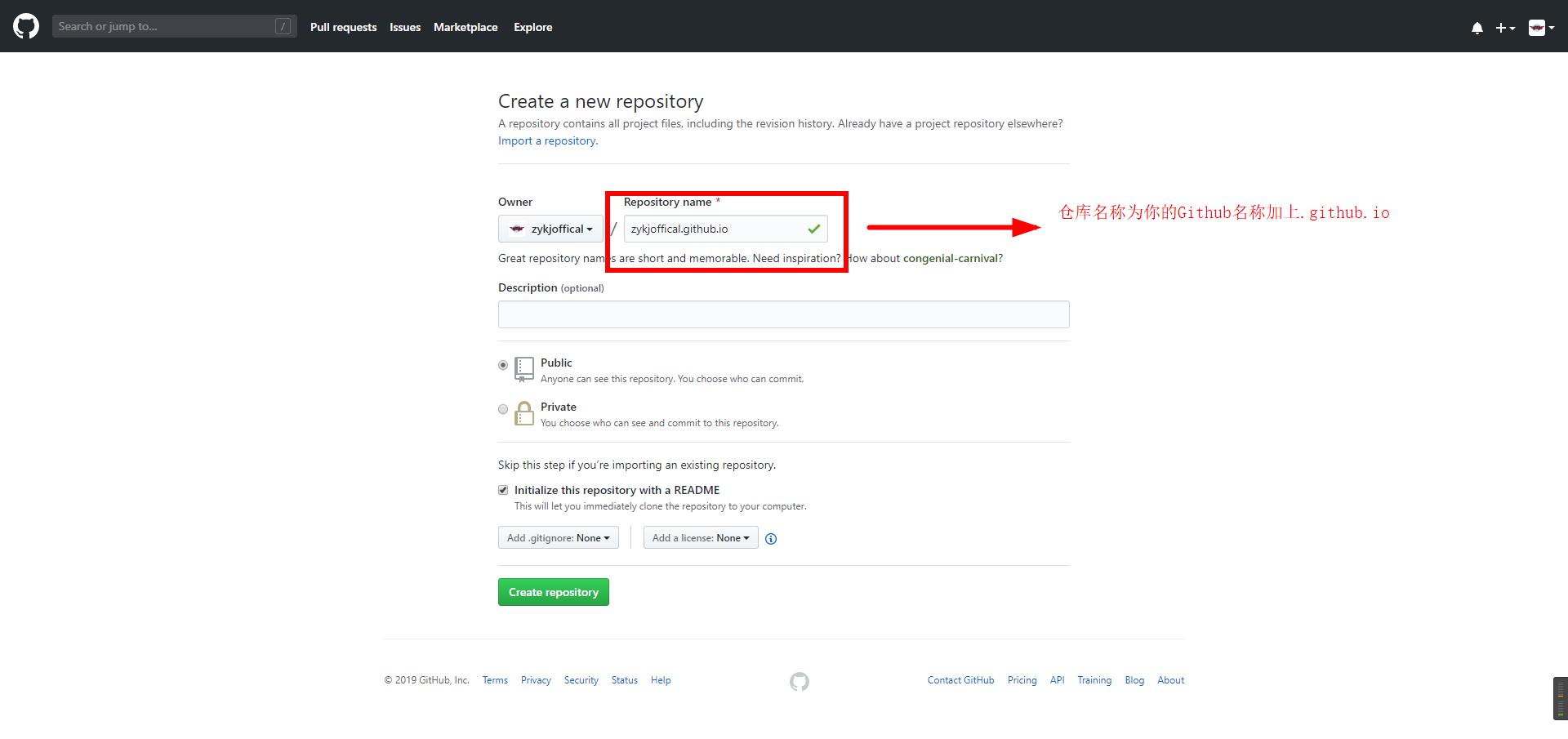
Task: Click the license info icon
Action: coord(771,539)
